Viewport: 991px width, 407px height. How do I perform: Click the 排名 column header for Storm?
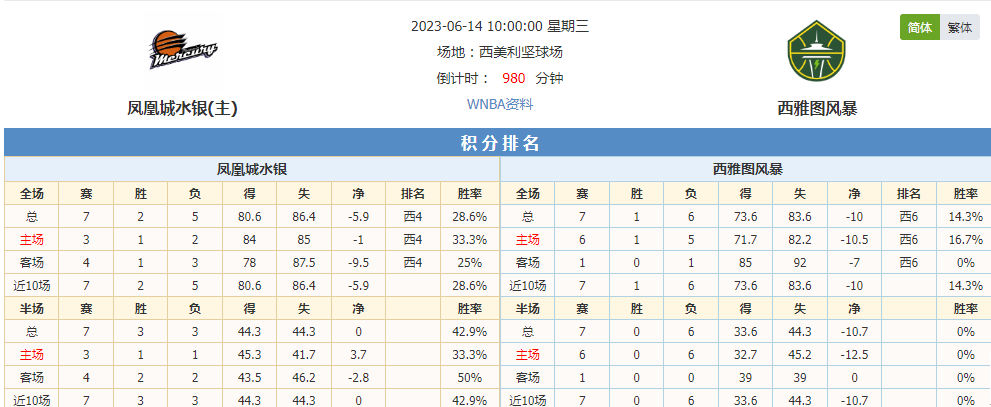908,193
